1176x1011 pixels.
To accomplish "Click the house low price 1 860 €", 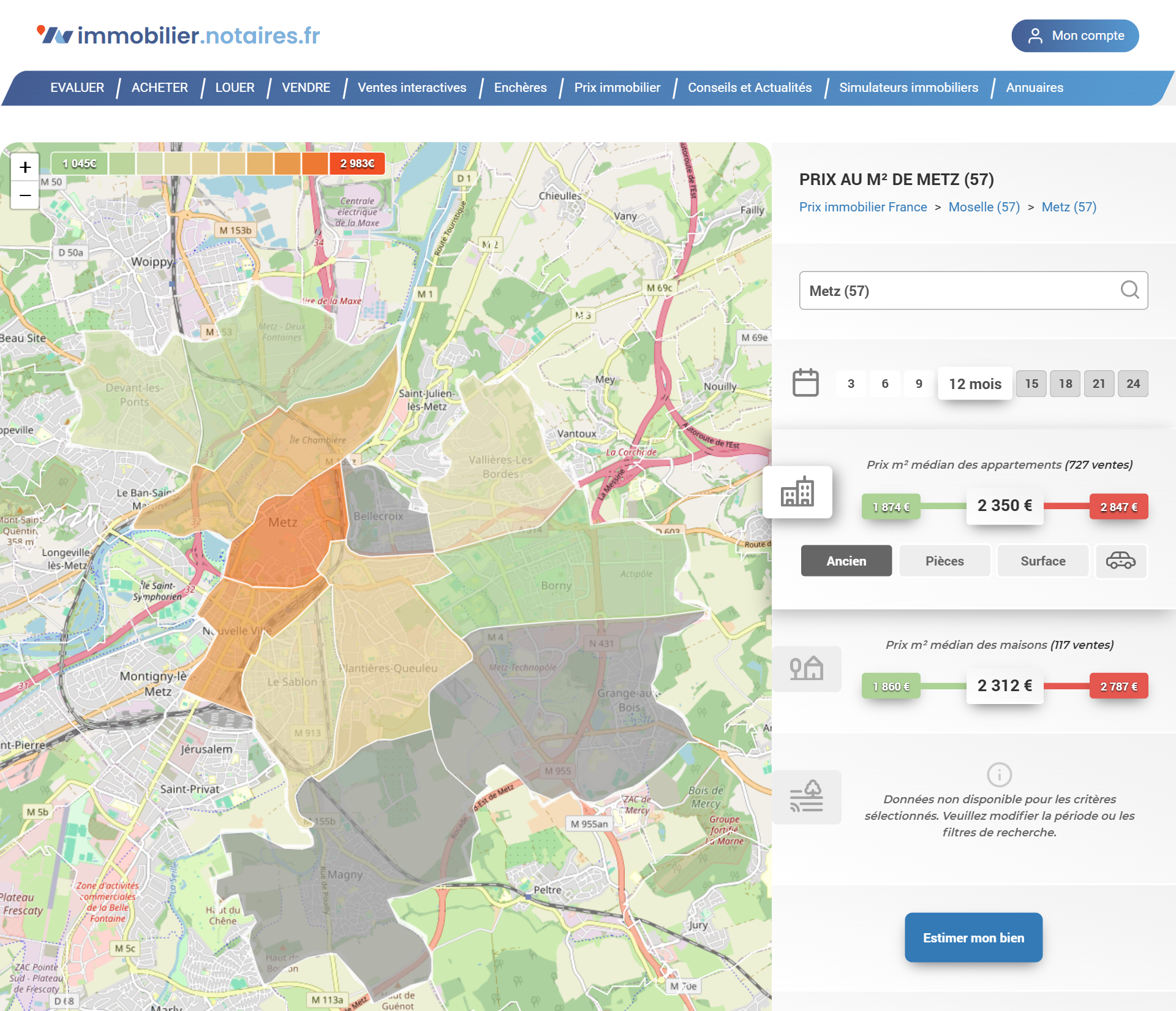I will (891, 686).
